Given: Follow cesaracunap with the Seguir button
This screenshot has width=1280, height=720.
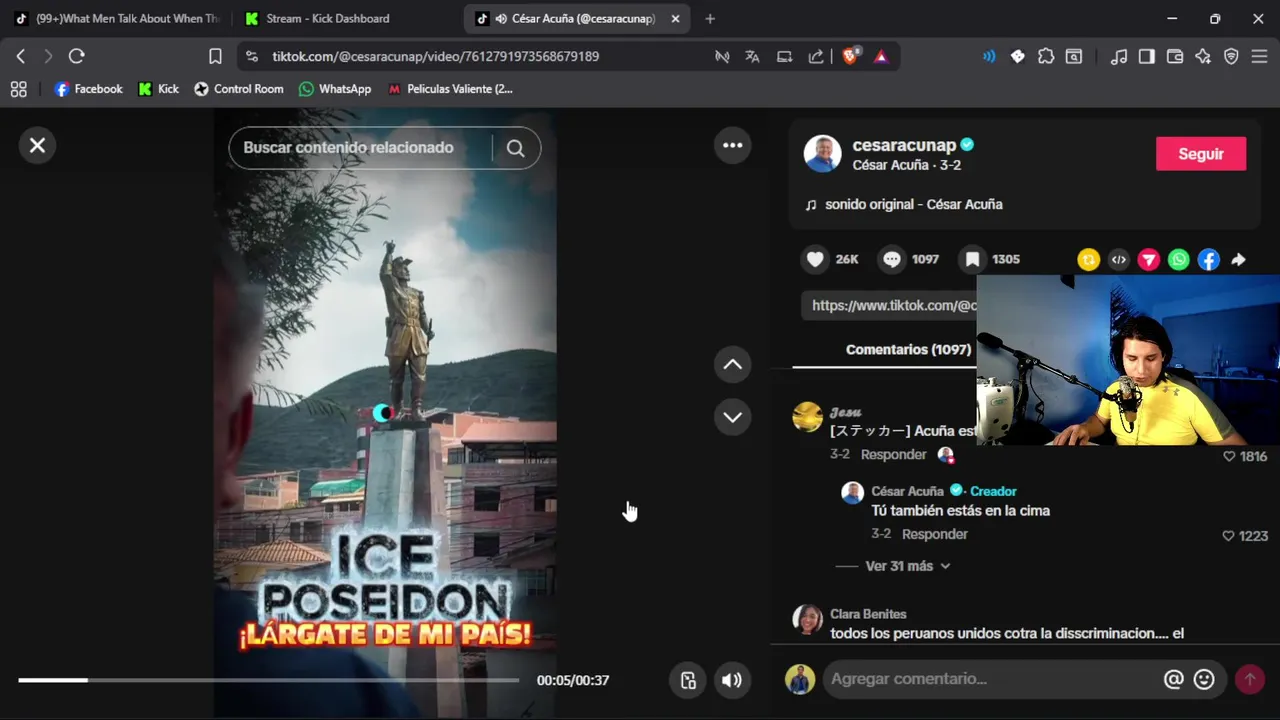Looking at the screenshot, I should click(1200, 154).
